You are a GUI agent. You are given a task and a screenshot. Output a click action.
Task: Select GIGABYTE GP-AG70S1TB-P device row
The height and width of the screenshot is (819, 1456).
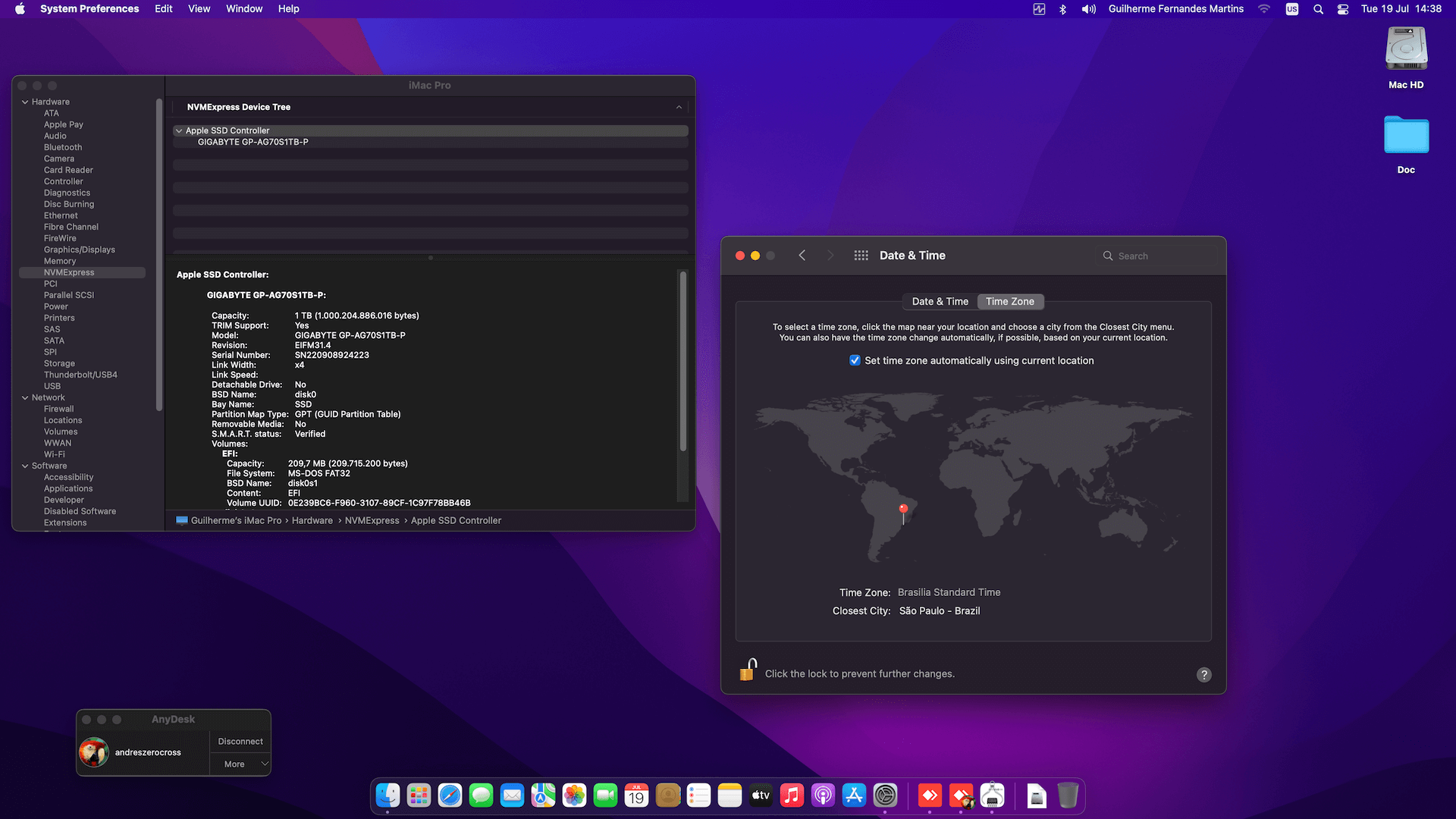(x=431, y=142)
